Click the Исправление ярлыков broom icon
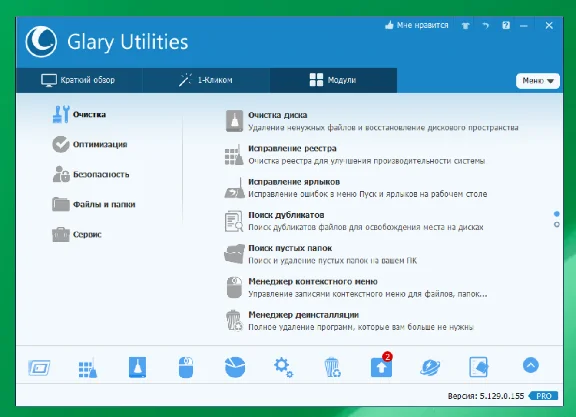This screenshot has width=576, height=417. tap(234, 188)
